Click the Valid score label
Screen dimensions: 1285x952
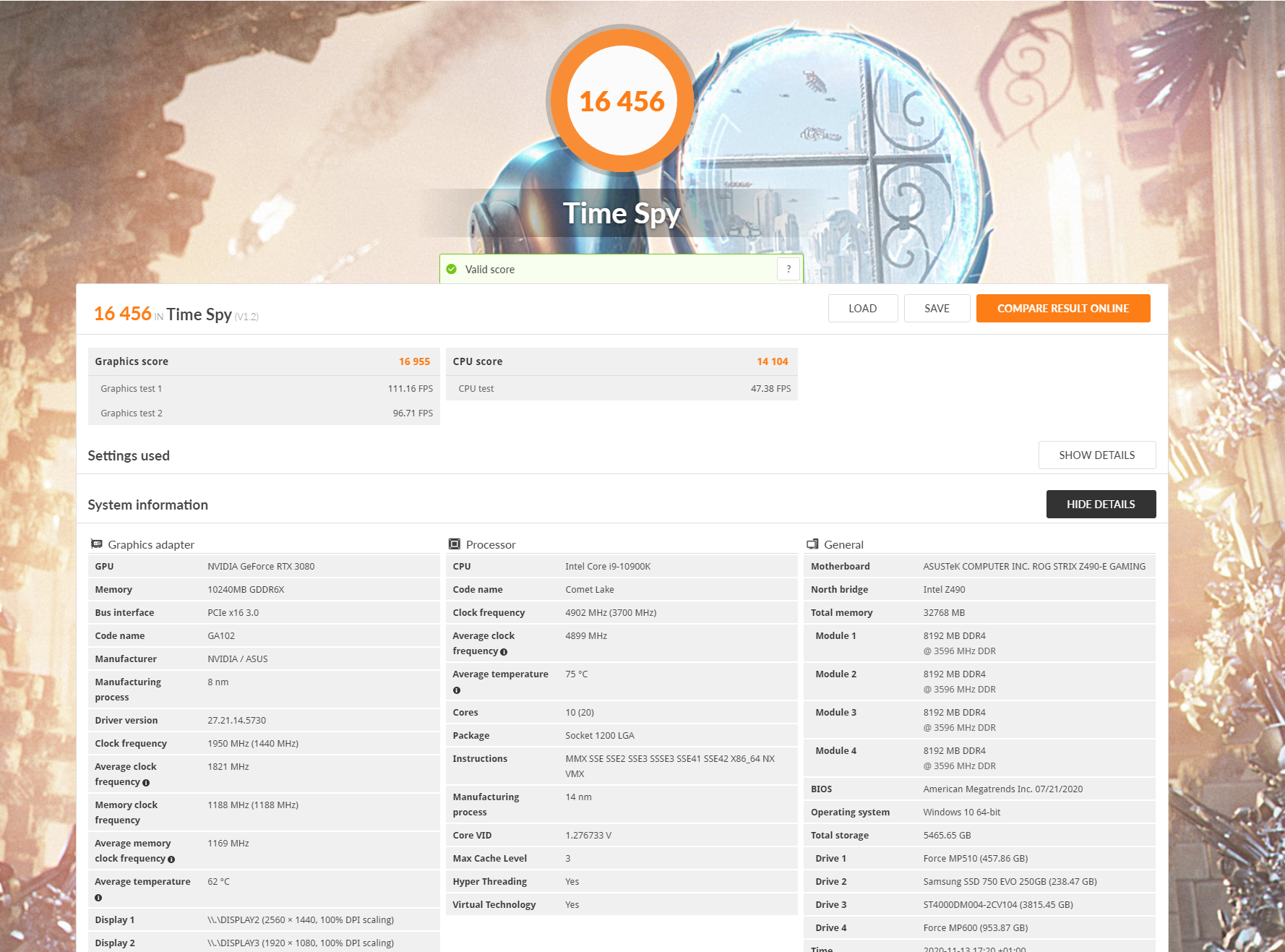coord(490,270)
